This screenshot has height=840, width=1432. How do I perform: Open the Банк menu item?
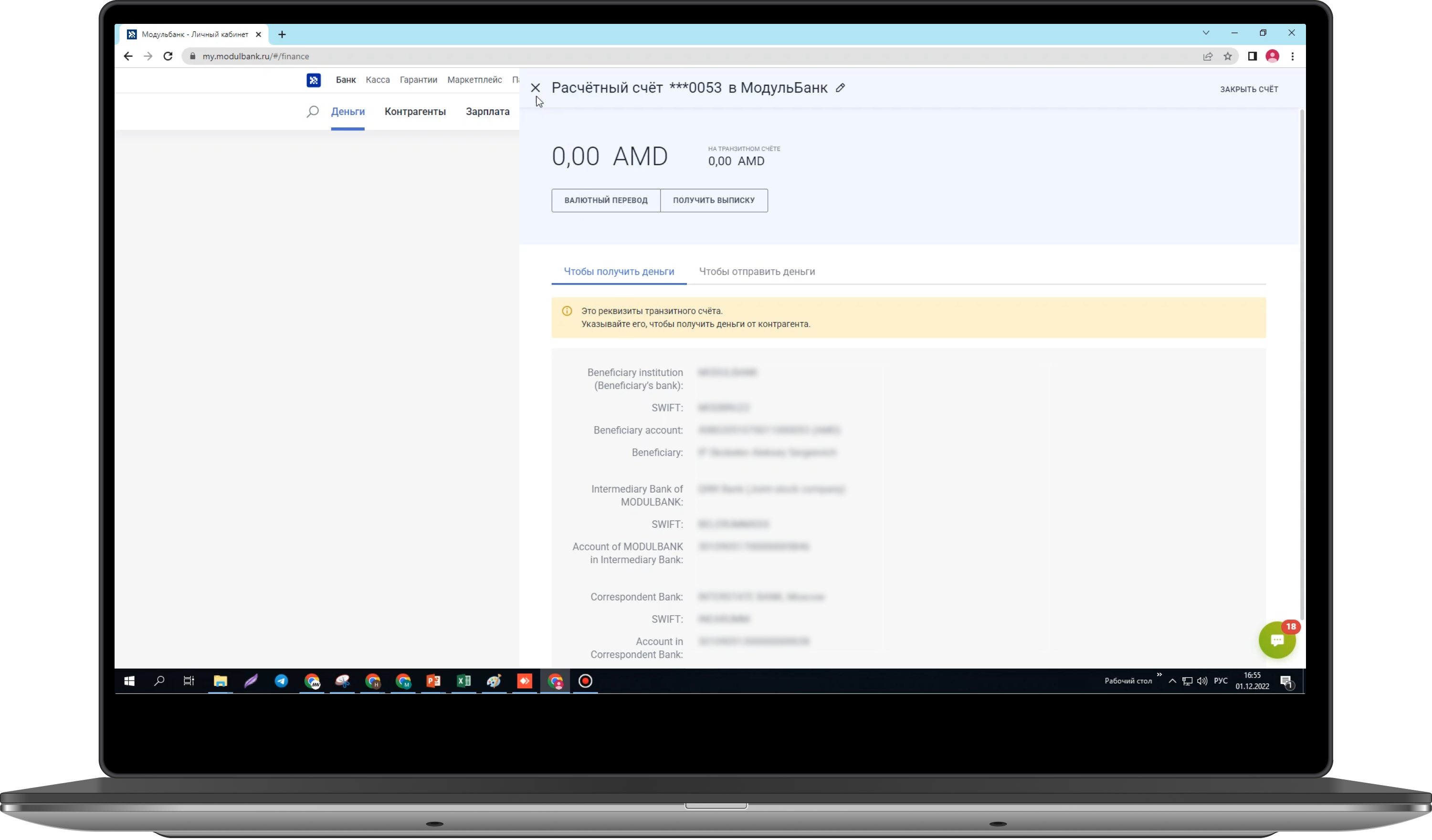coord(346,80)
